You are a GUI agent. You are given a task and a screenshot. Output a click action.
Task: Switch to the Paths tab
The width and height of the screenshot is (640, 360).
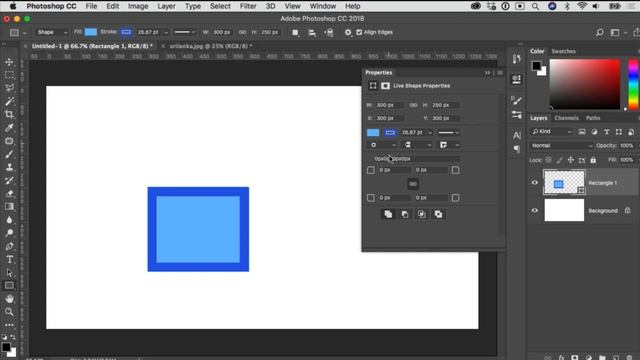click(593, 118)
